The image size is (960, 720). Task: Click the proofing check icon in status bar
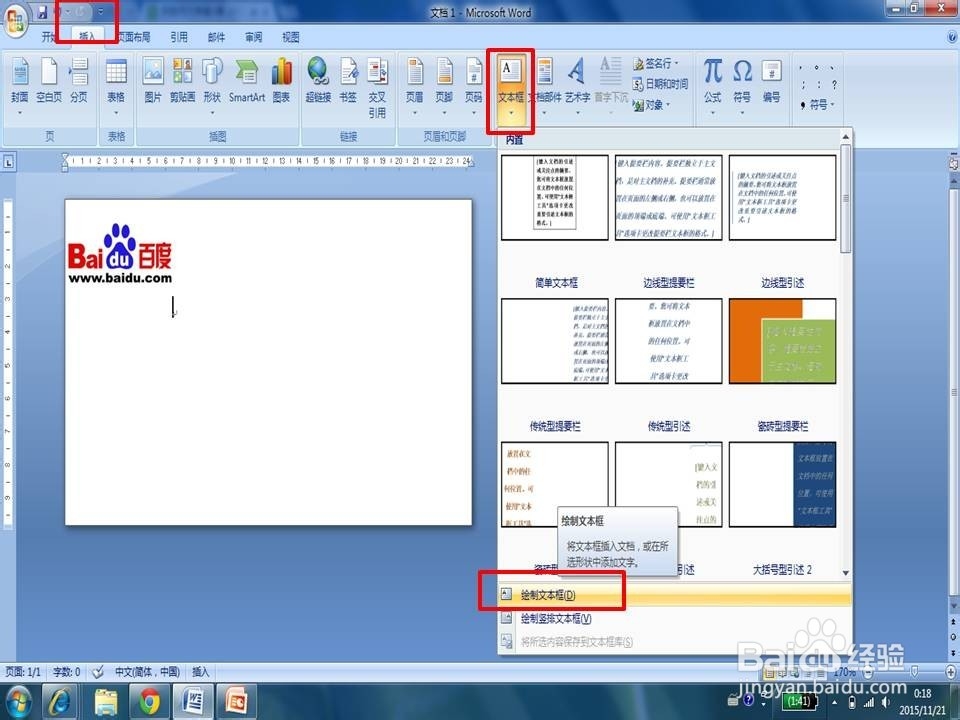[x=97, y=672]
